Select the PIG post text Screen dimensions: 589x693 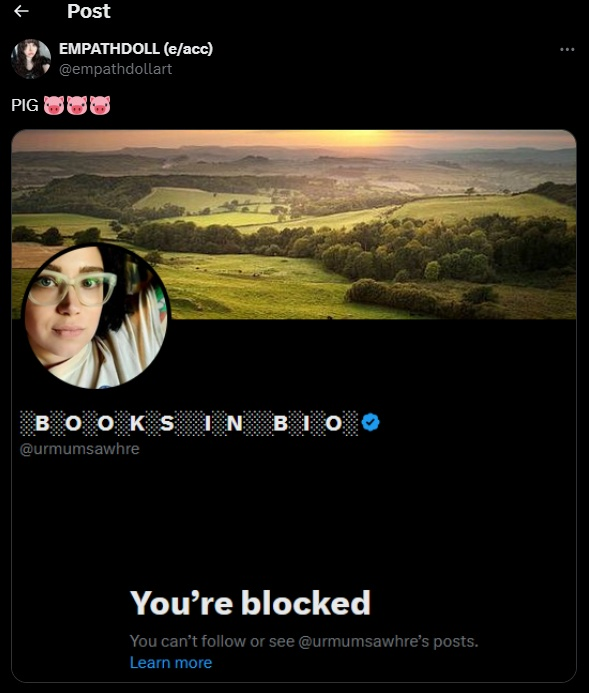25,105
